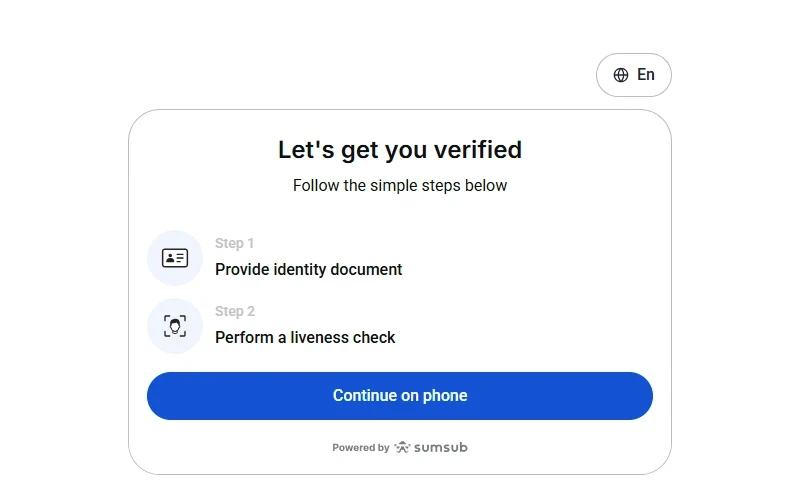Click the globe icon in language selector
Viewport: 801px width, 500px height.
click(621, 75)
